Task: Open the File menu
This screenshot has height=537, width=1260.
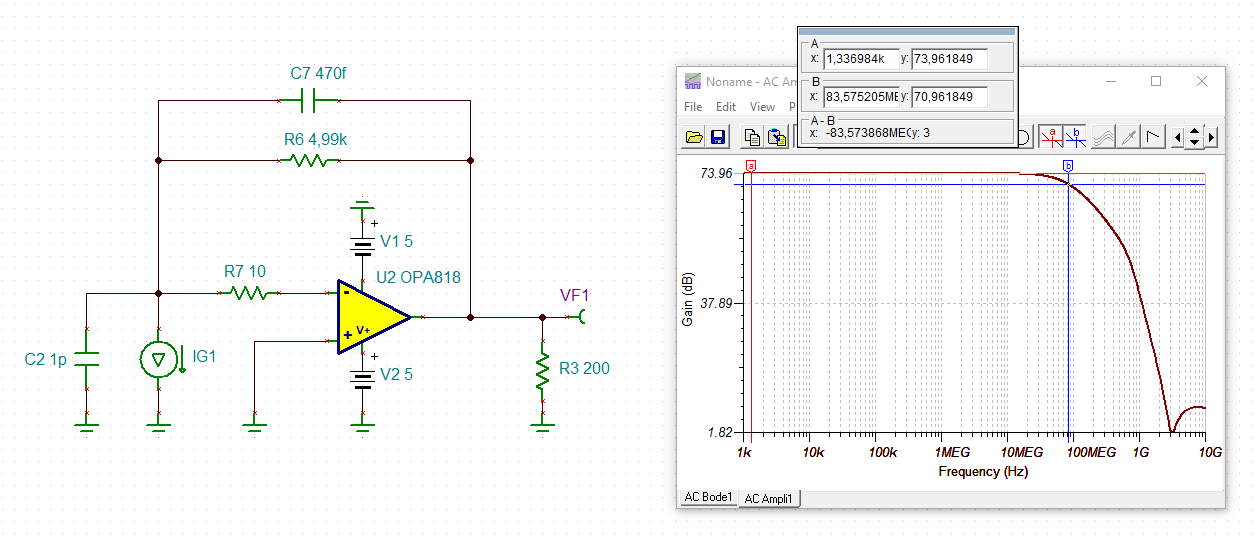Action: [693, 106]
